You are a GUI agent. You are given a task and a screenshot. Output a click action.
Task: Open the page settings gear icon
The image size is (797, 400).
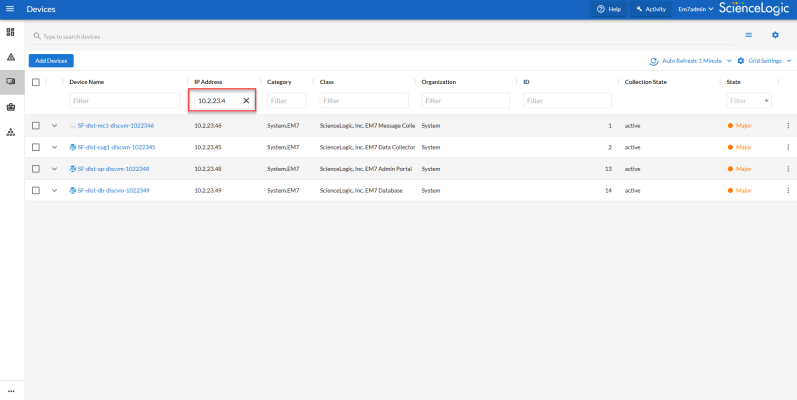point(775,35)
